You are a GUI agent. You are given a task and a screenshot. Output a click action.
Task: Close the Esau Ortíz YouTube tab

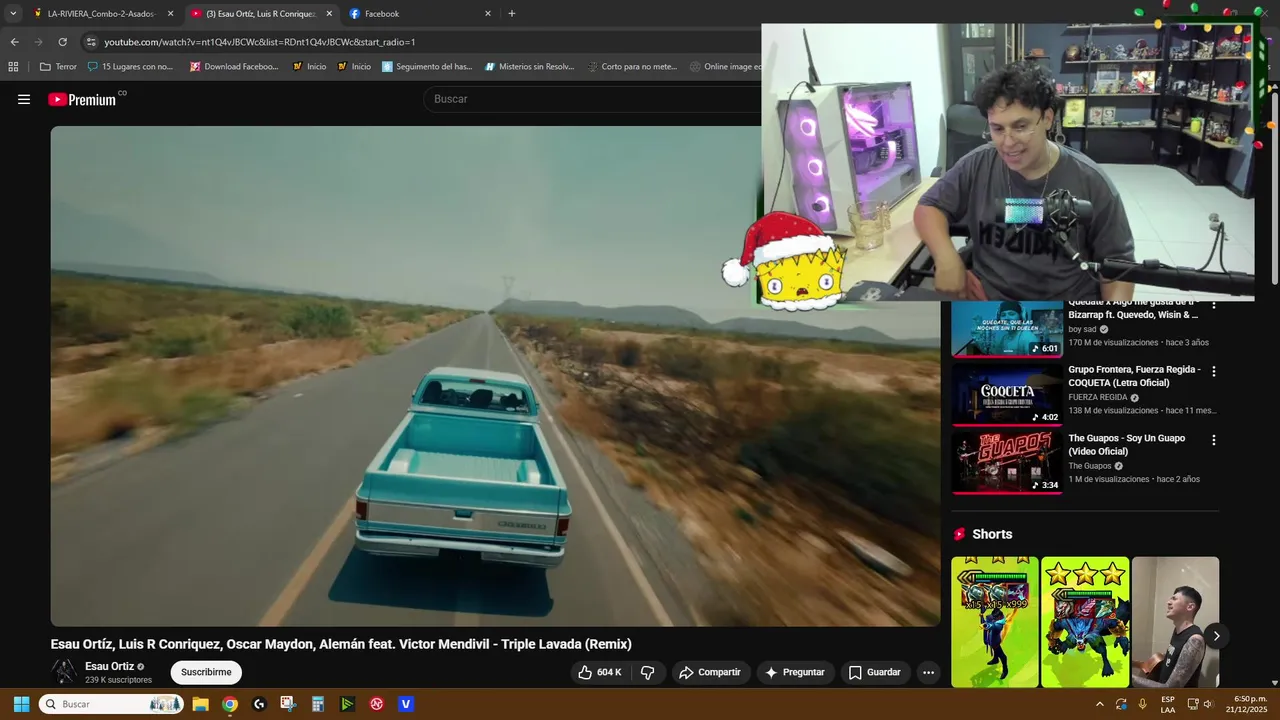329,14
